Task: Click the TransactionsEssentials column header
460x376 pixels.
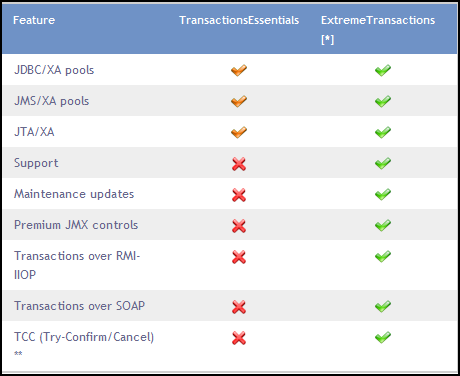Action: coord(239,20)
